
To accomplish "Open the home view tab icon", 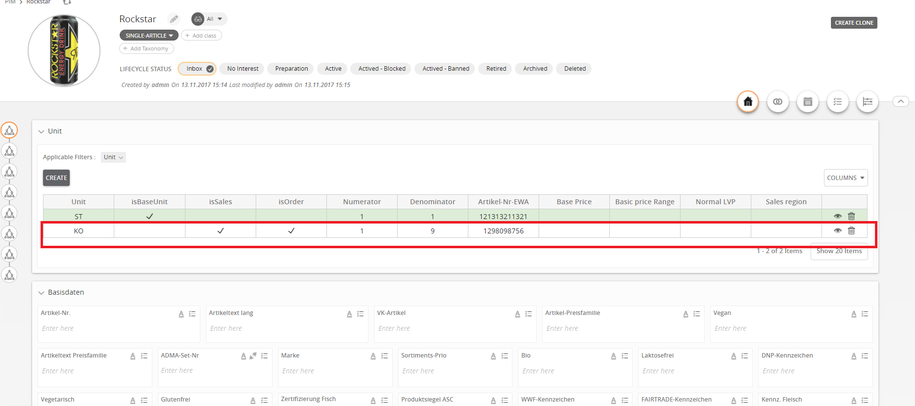I will 748,102.
